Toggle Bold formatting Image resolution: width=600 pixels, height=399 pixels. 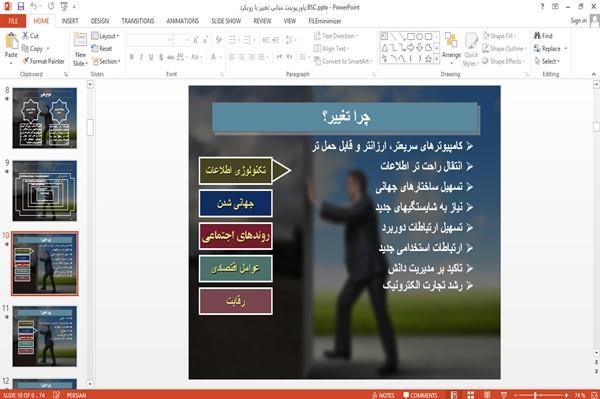pyautogui.click(x=132, y=57)
